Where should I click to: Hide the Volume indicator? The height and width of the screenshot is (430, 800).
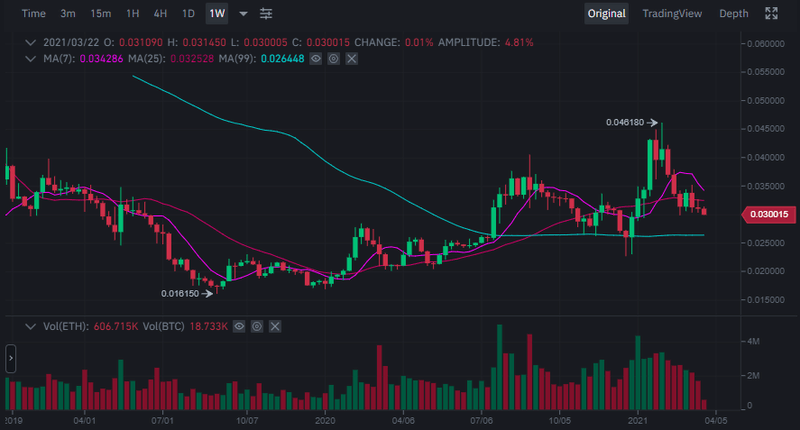pos(239,327)
